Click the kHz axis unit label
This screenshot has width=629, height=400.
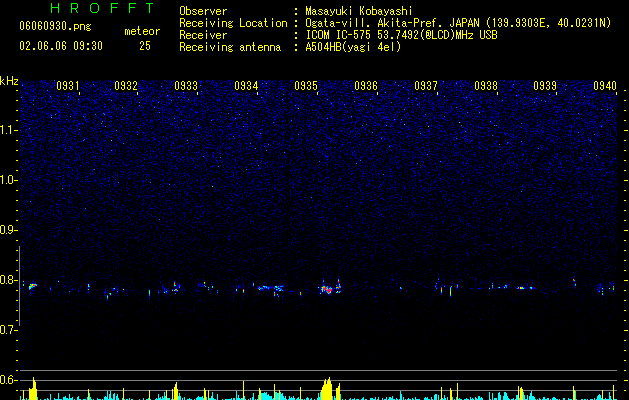coord(9,81)
